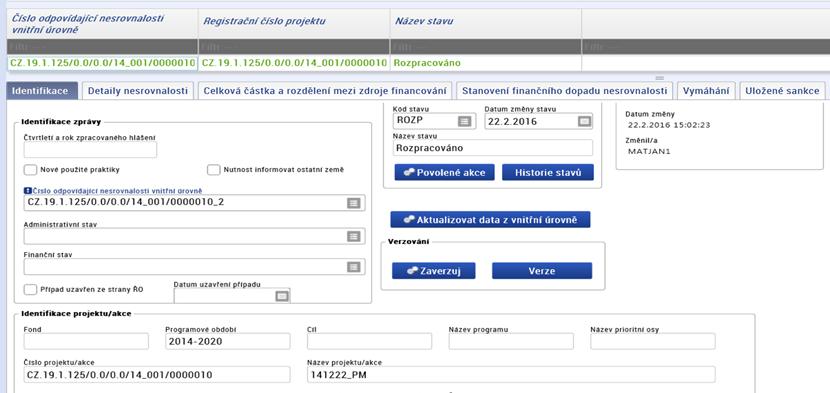Open Stanovení finančního dopadu nesrovnalosti tab

coord(564,91)
